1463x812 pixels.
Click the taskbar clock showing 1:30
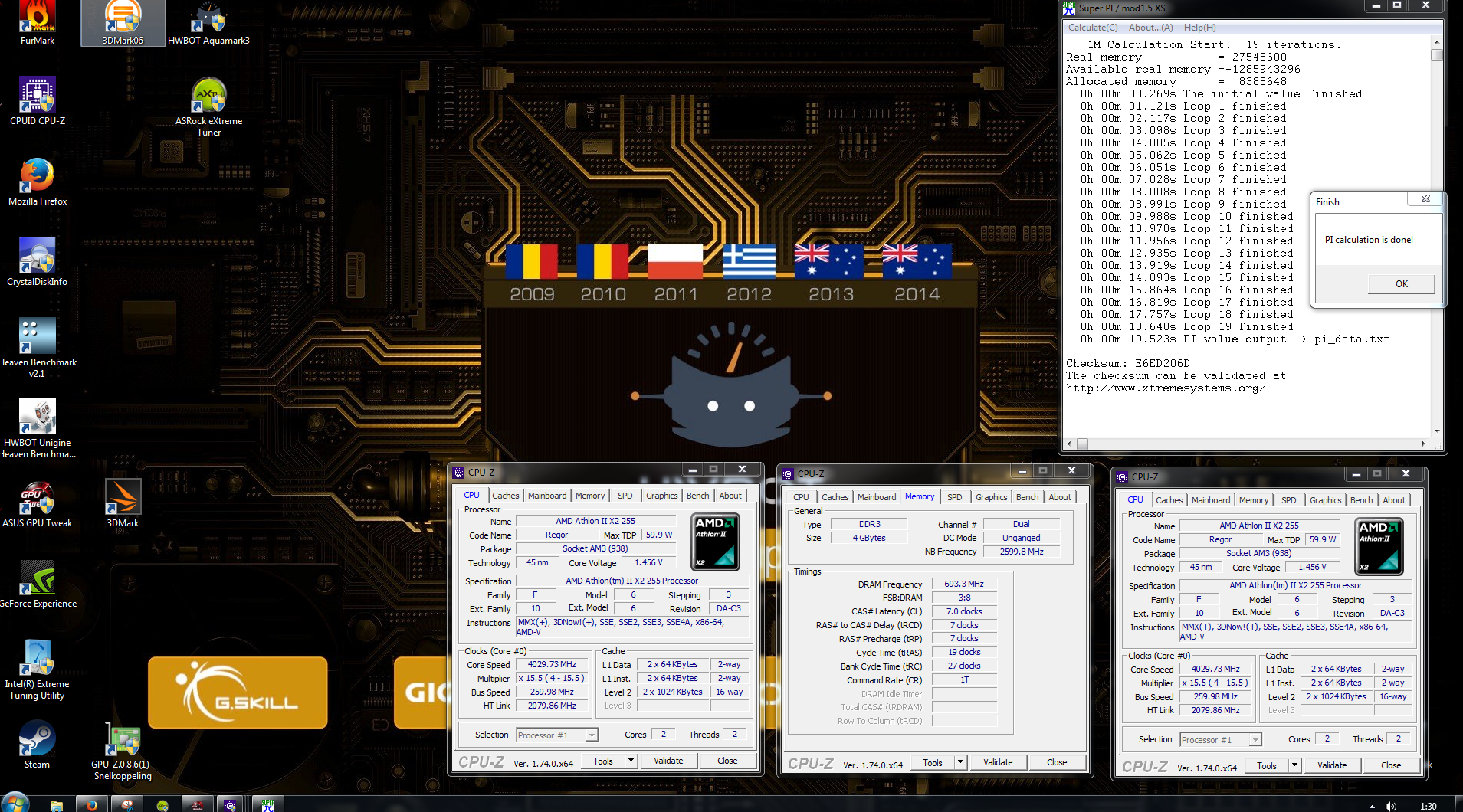[x=1428, y=806]
